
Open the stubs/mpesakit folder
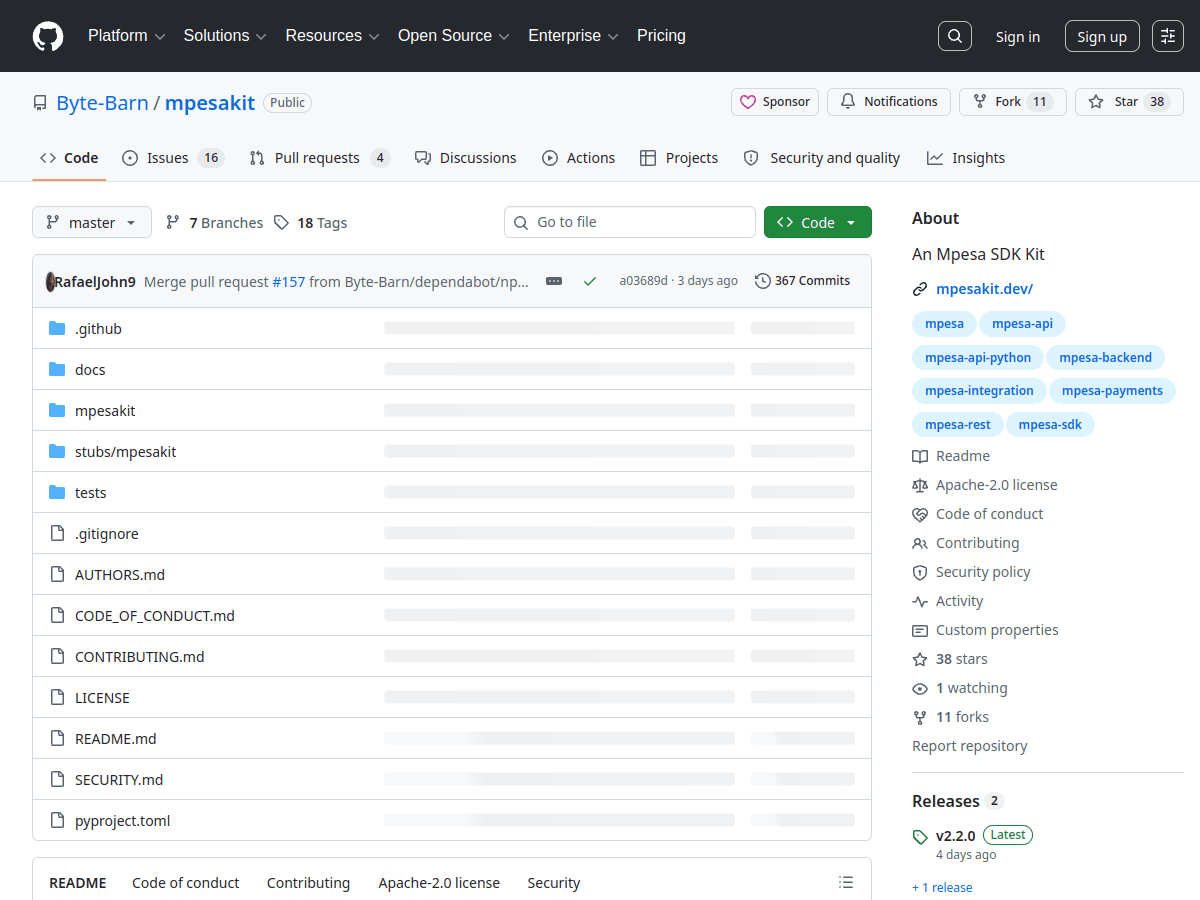click(x=125, y=451)
